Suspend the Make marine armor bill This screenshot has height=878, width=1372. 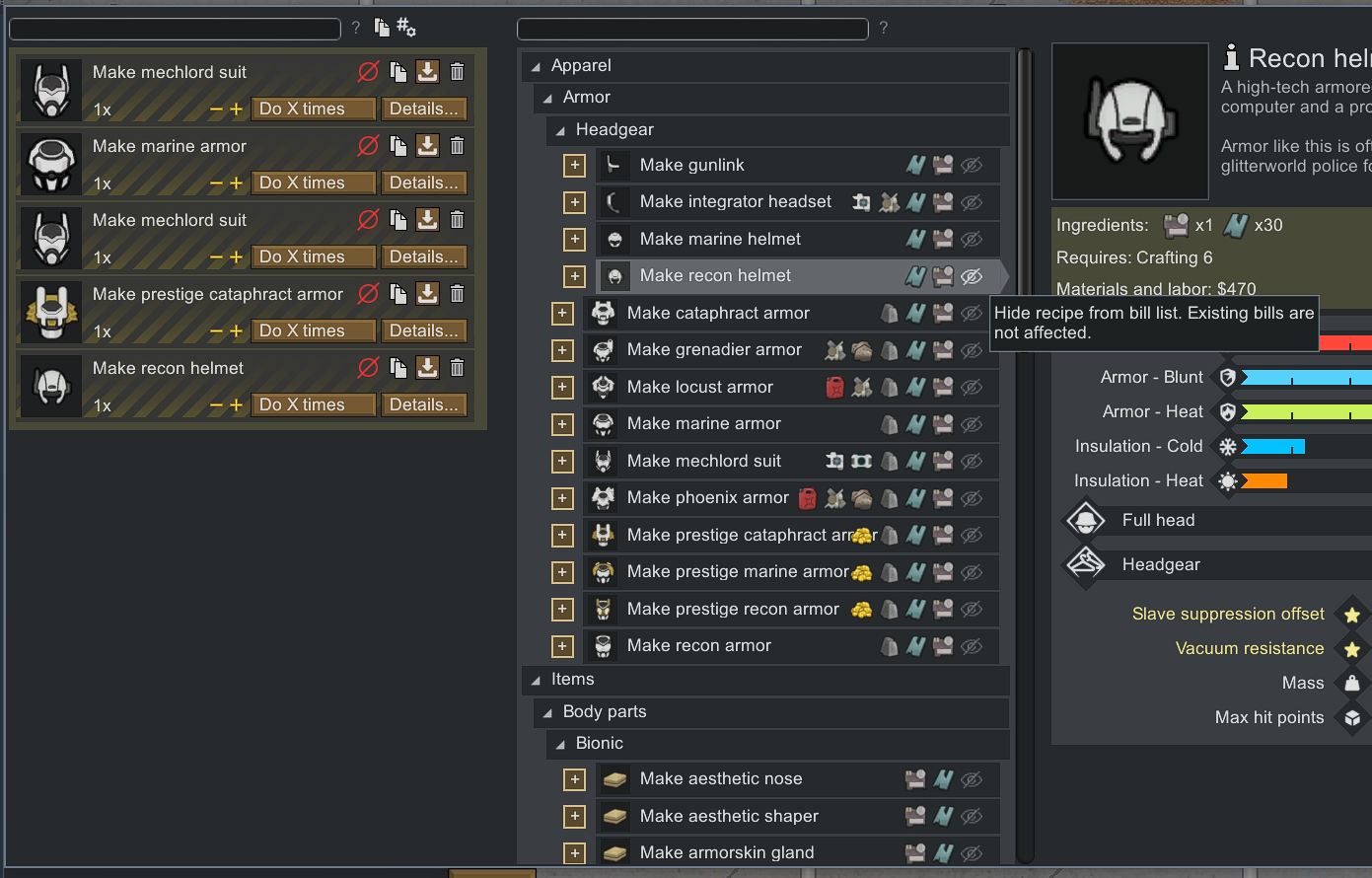point(368,146)
